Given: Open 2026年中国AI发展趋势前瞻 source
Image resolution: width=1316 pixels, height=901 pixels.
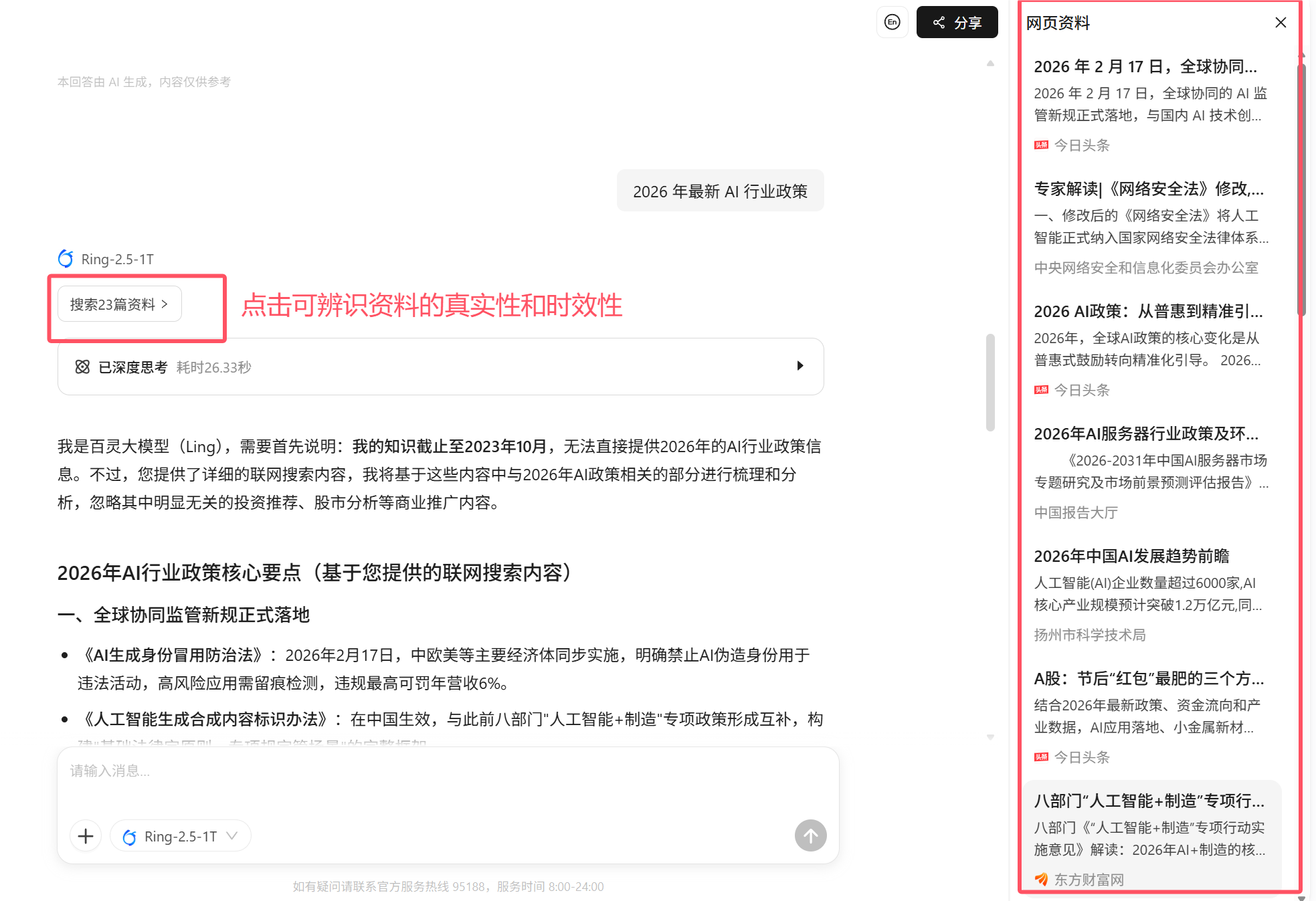Looking at the screenshot, I should pos(1131,557).
